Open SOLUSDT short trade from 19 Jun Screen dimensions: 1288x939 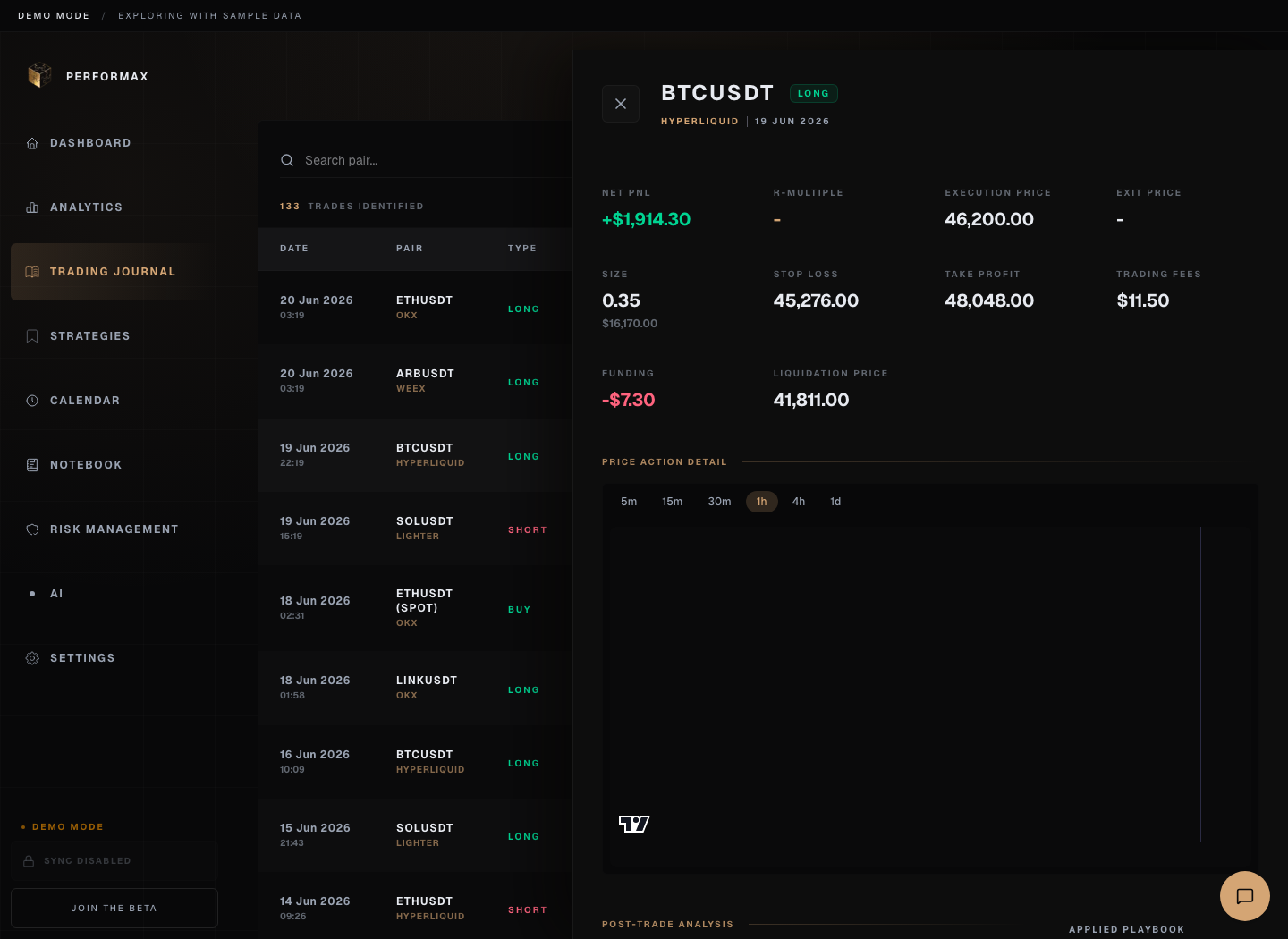pos(415,529)
